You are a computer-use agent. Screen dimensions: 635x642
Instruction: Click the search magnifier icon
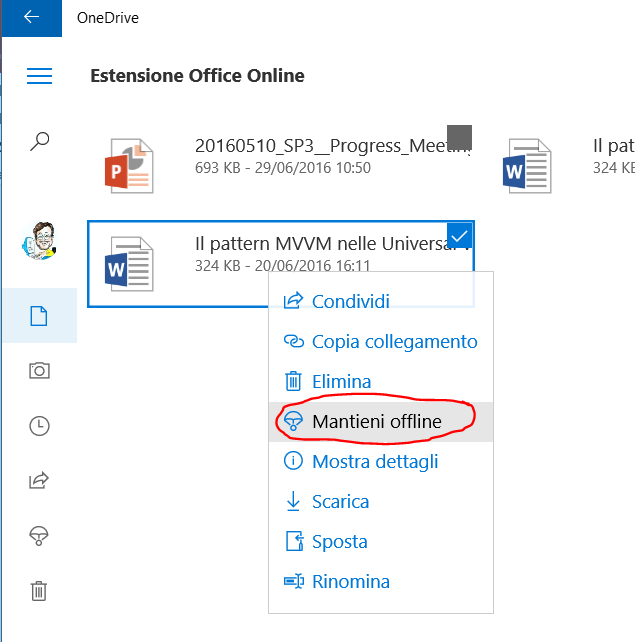pyautogui.click(x=39, y=141)
